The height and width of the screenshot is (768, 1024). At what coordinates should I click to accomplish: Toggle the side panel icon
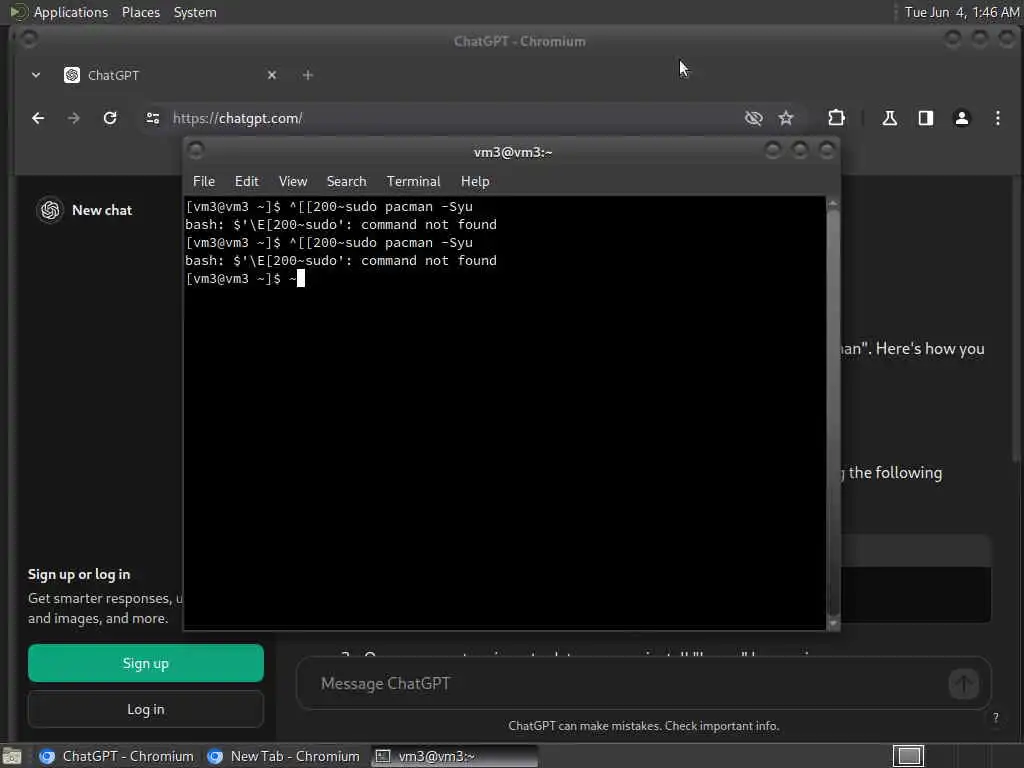[925, 118]
